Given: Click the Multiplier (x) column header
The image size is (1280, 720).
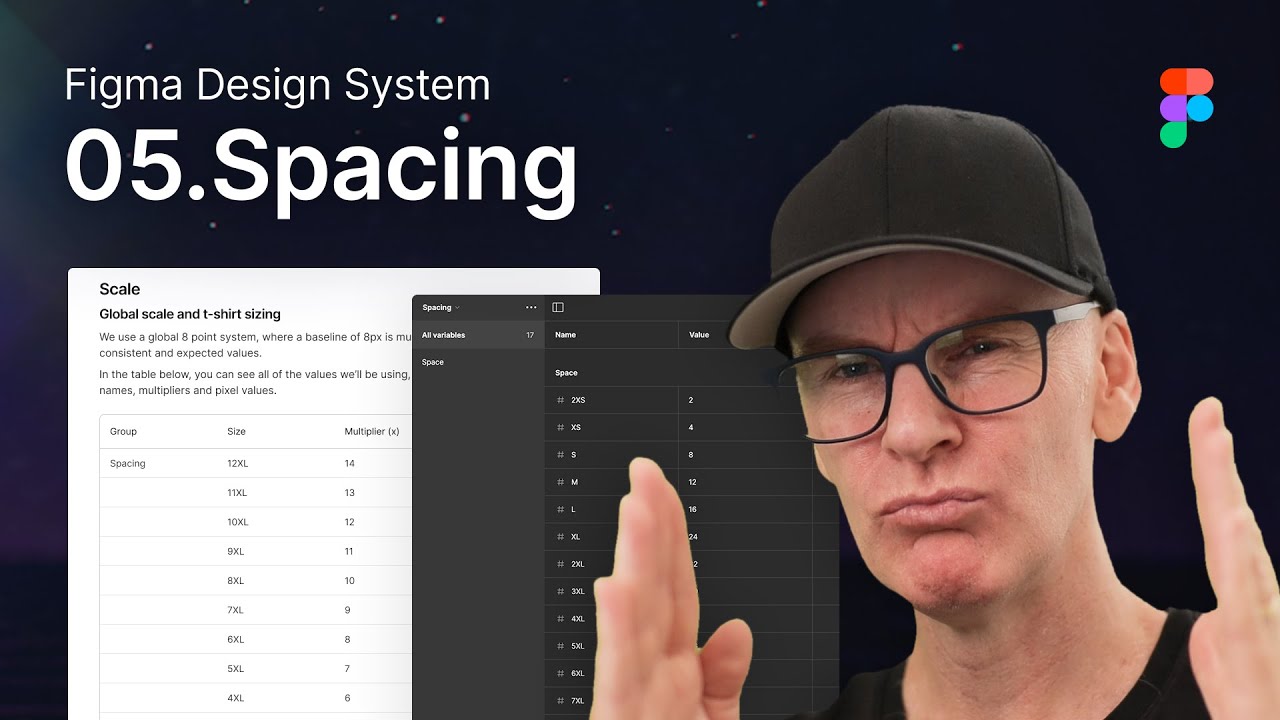Looking at the screenshot, I should tap(372, 431).
